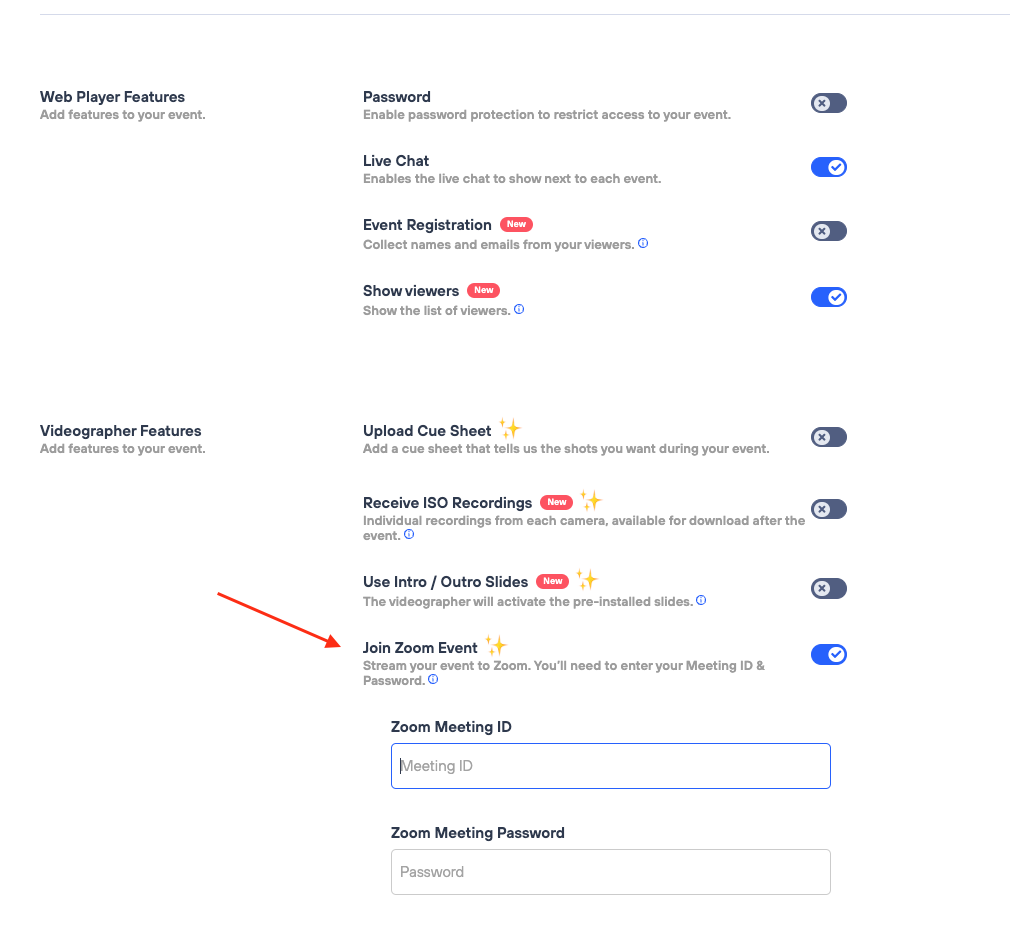Click the info icon for Intro / Outro Slides
Image resolution: width=1010 pixels, height=949 pixels.
coord(701,601)
